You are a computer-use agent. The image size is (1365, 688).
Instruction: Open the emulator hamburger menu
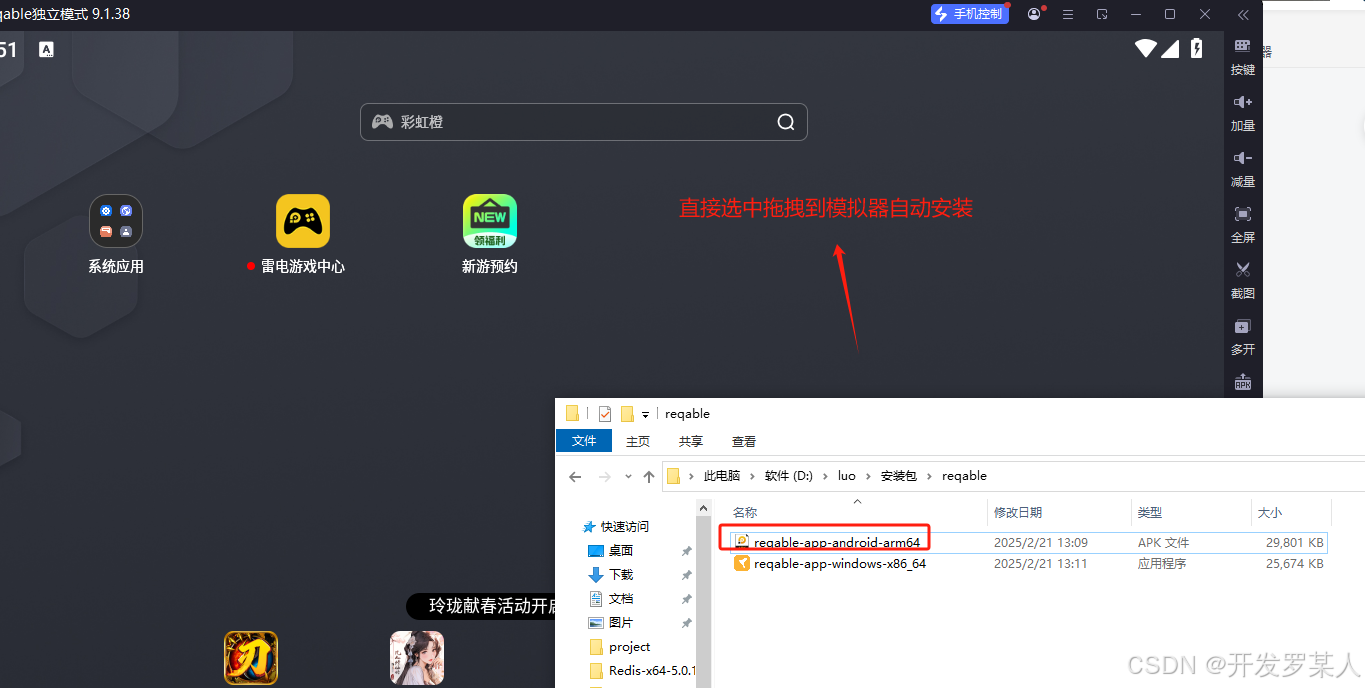pyautogui.click(x=1068, y=15)
